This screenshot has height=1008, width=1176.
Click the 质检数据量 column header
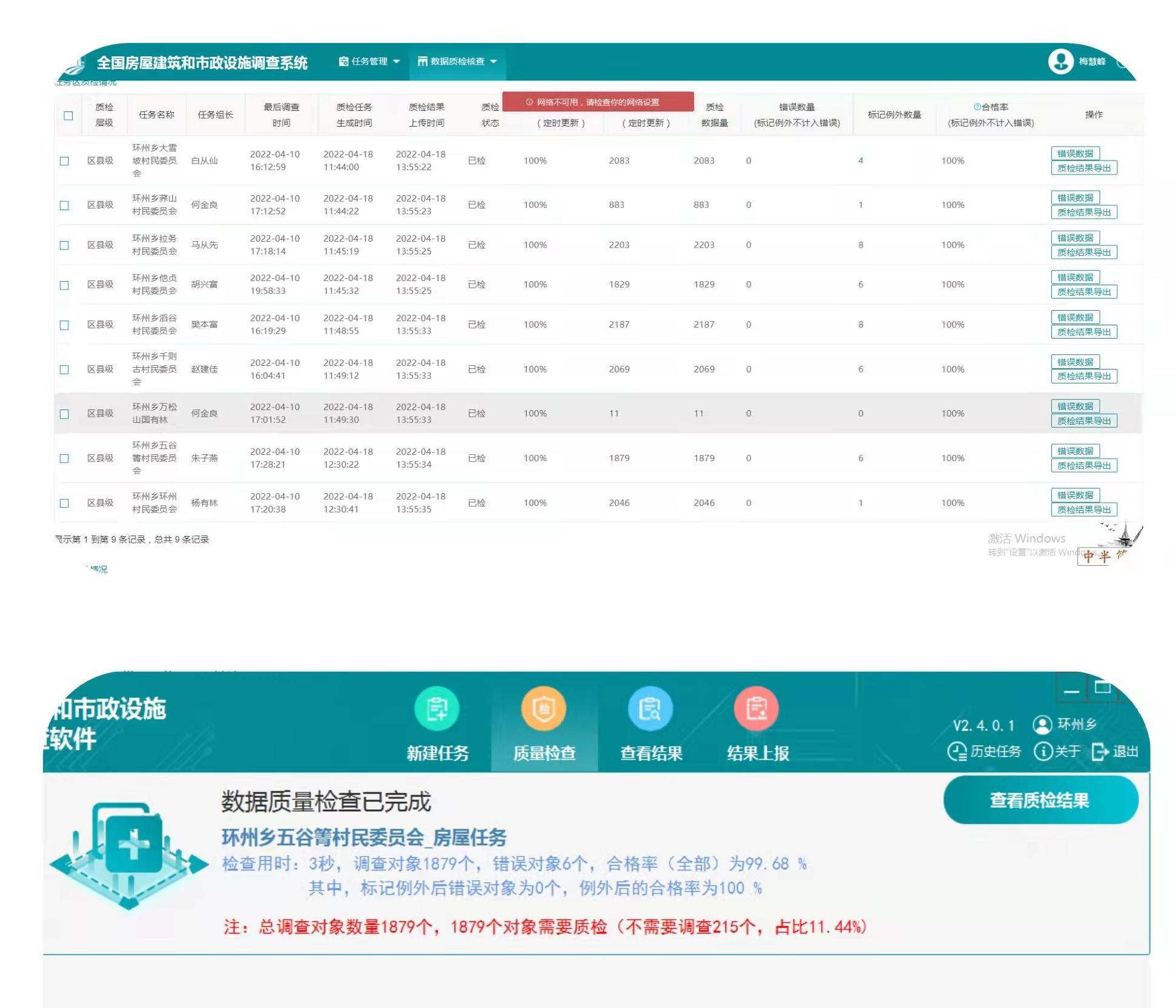tap(715, 114)
